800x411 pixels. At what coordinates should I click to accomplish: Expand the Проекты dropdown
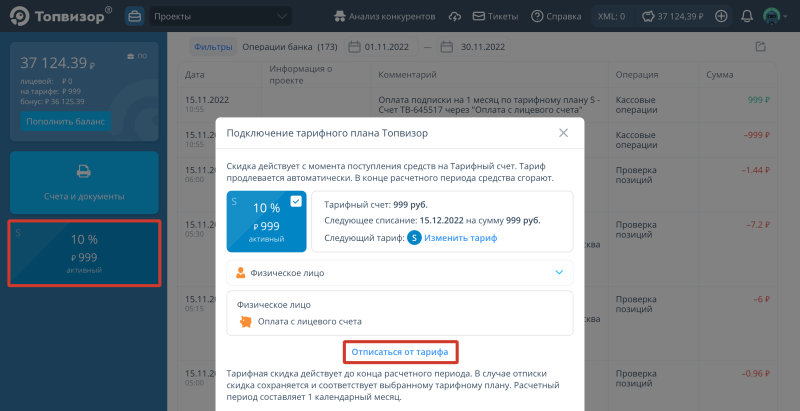pos(222,17)
